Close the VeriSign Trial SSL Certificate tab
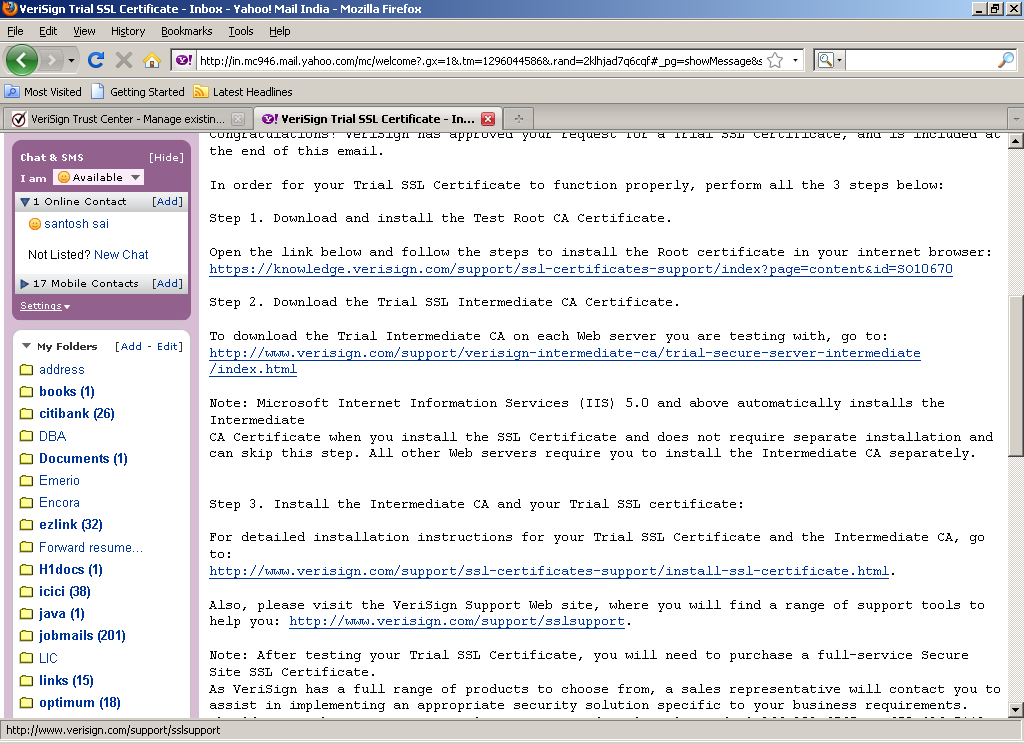The width and height of the screenshot is (1024, 744). 488,119
